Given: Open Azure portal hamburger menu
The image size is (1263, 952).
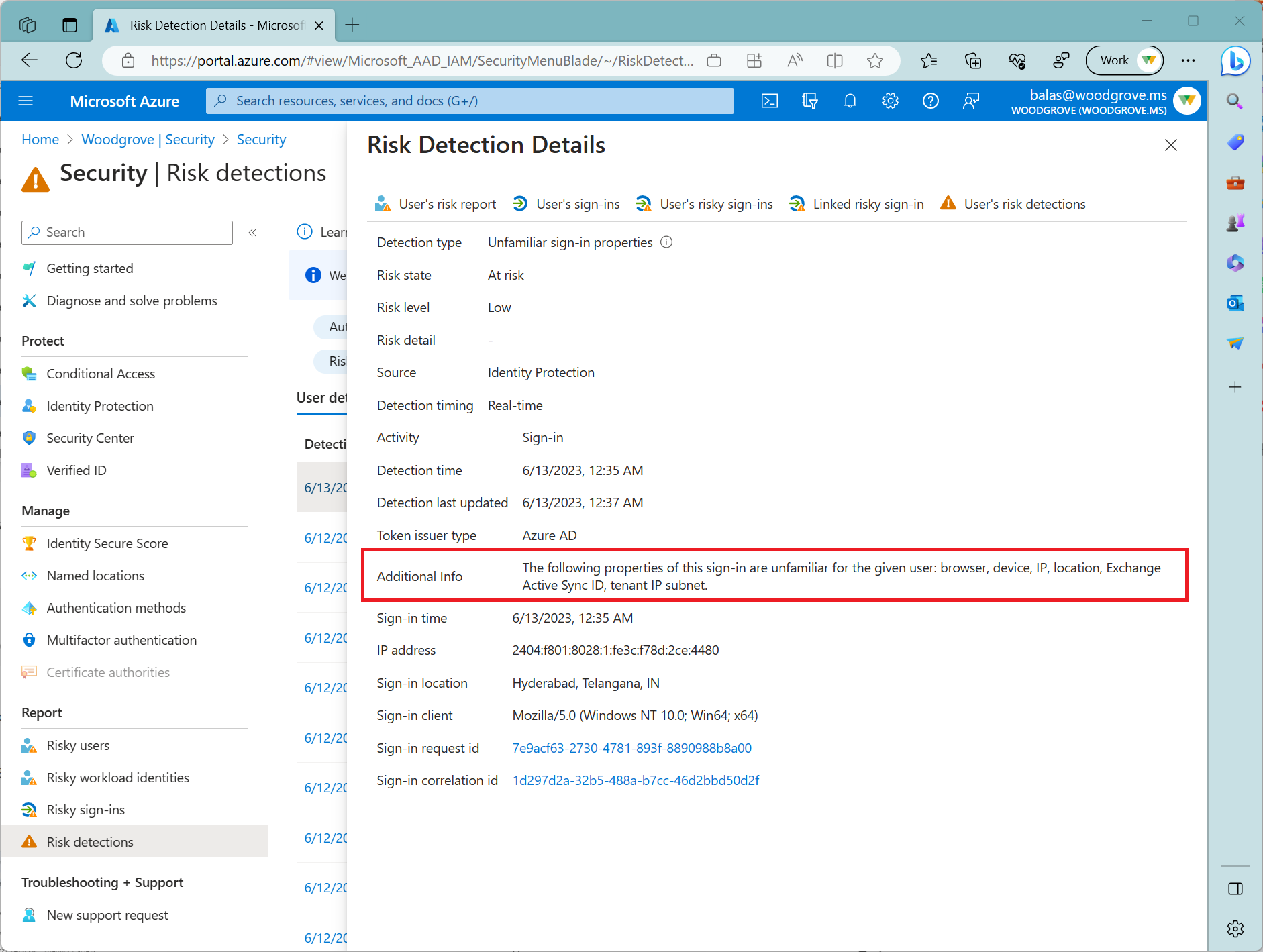Looking at the screenshot, I should coord(26,101).
